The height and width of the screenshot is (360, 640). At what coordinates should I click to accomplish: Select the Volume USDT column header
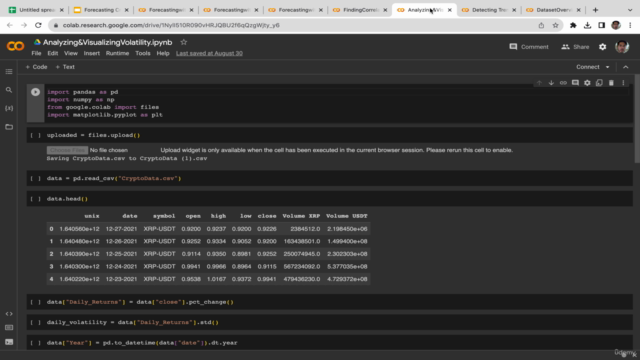tap(347, 216)
